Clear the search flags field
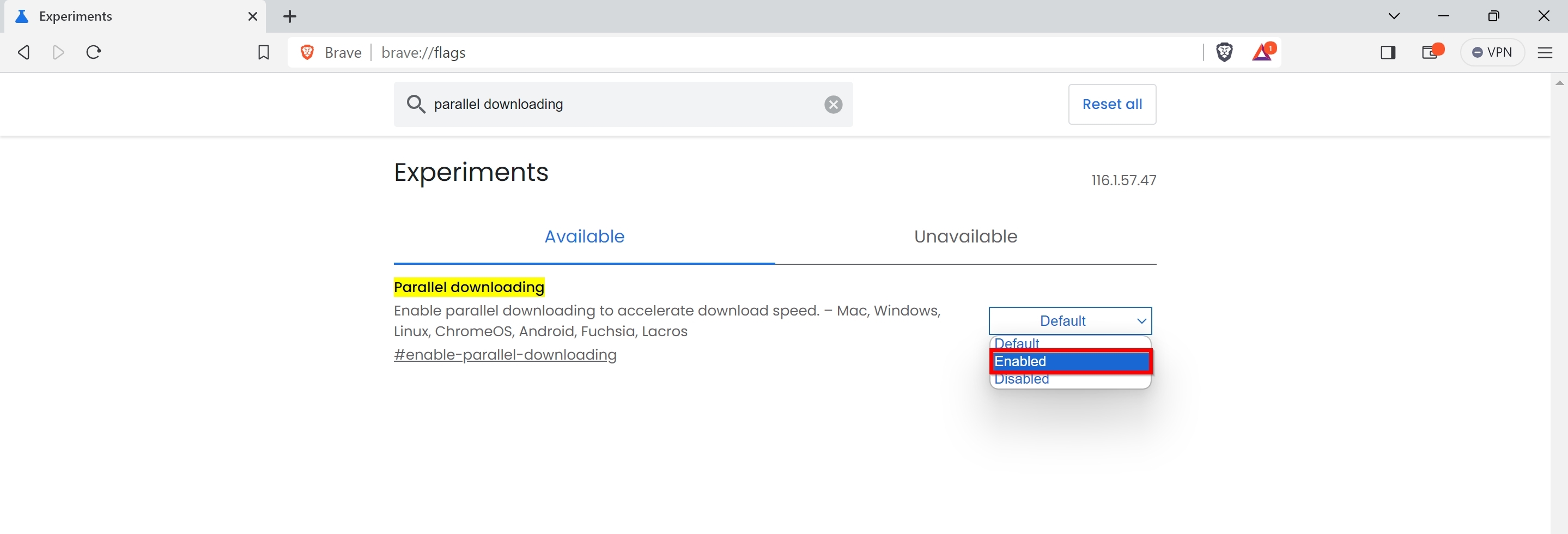The image size is (1568, 534). 832,105
